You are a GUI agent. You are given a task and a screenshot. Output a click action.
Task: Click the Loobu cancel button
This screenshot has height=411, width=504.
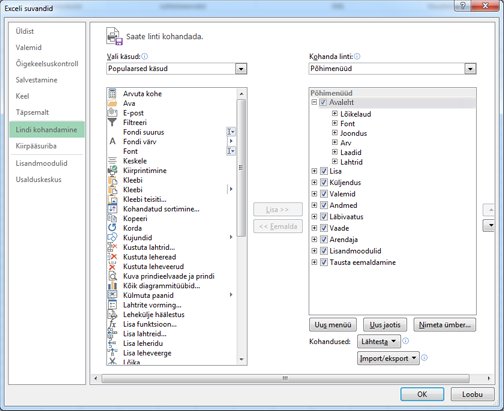click(x=472, y=394)
